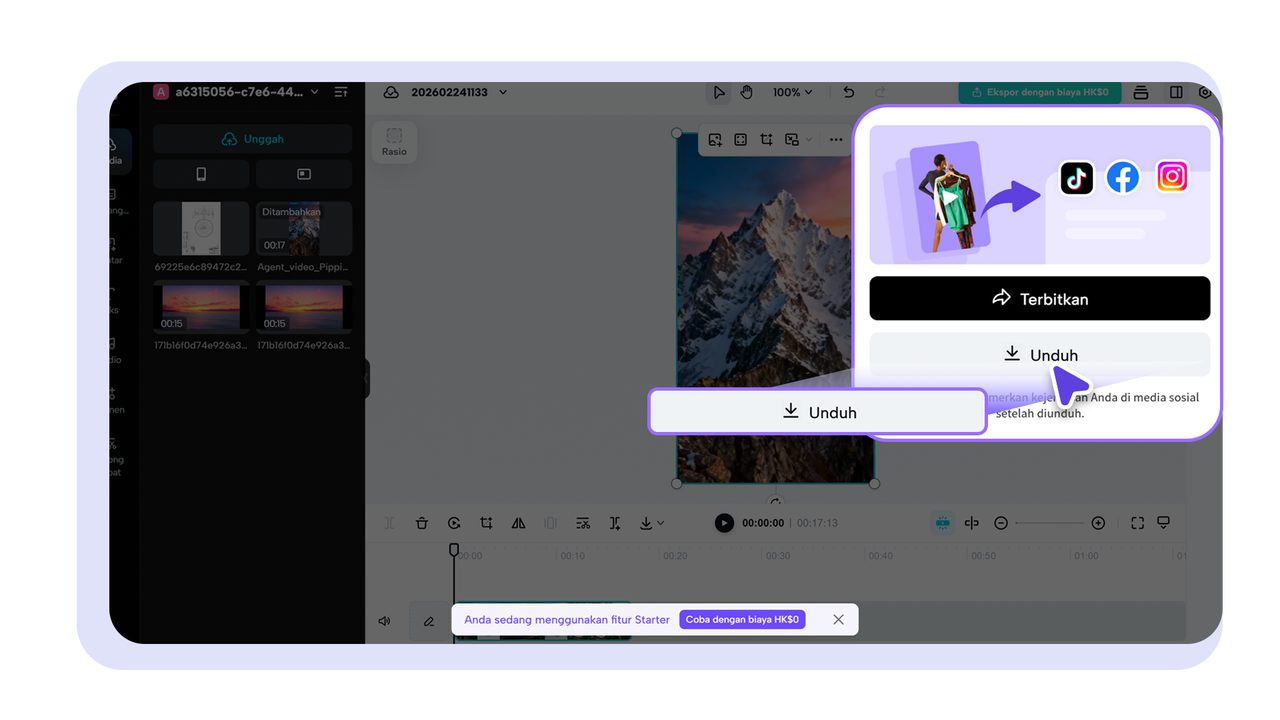1280x720 pixels.
Task: Open the media sort options icon
Action: coord(341,92)
